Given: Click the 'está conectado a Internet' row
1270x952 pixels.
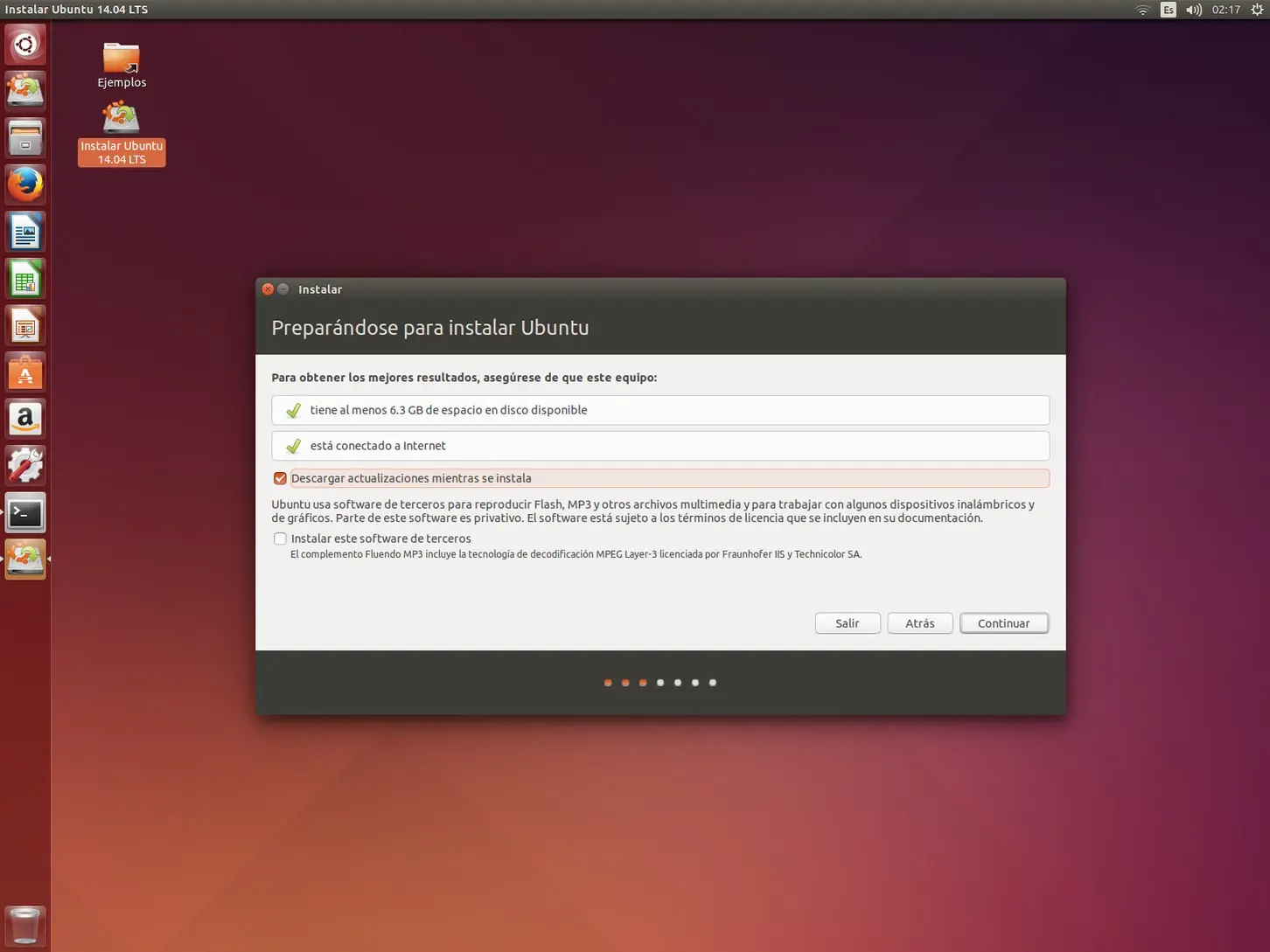Looking at the screenshot, I should click(x=660, y=446).
